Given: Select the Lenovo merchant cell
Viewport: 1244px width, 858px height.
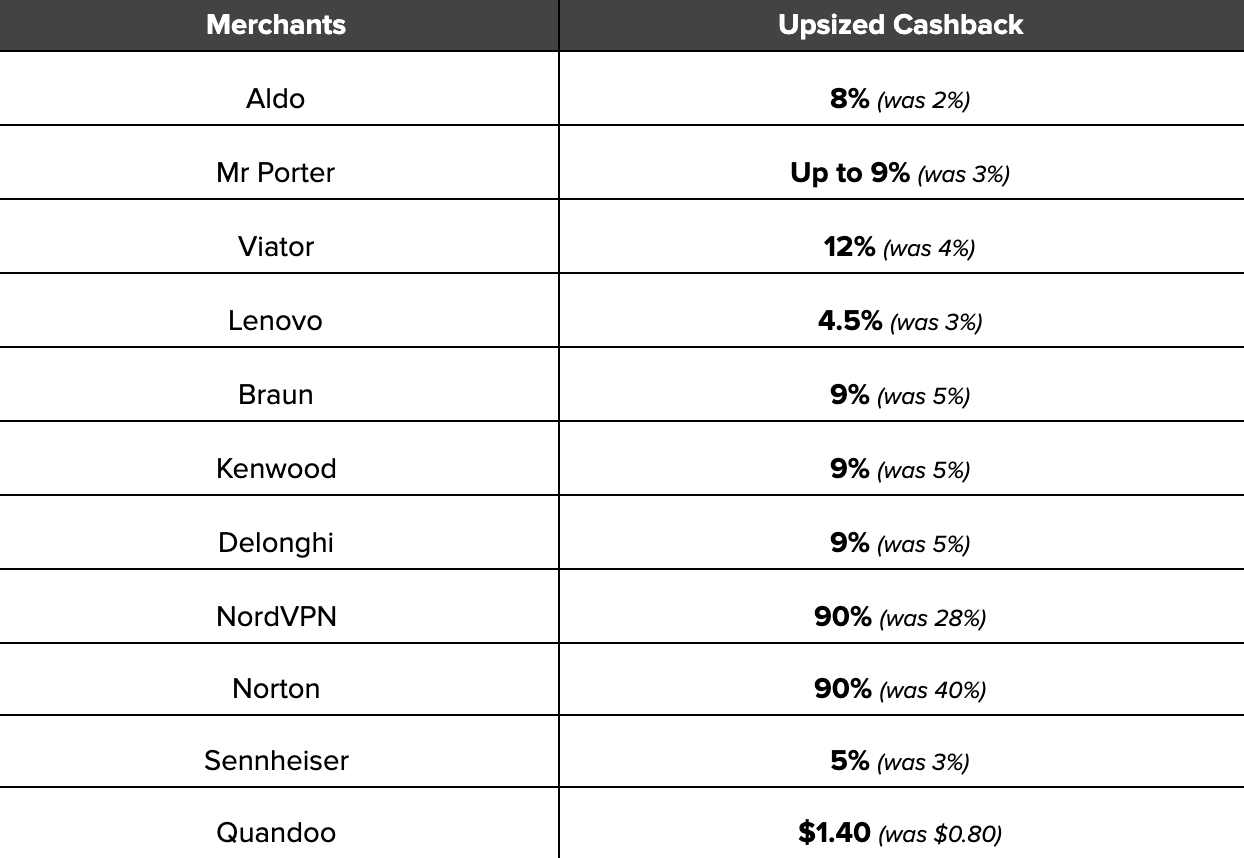Looking at the screenshot, I should pos(276,321).
